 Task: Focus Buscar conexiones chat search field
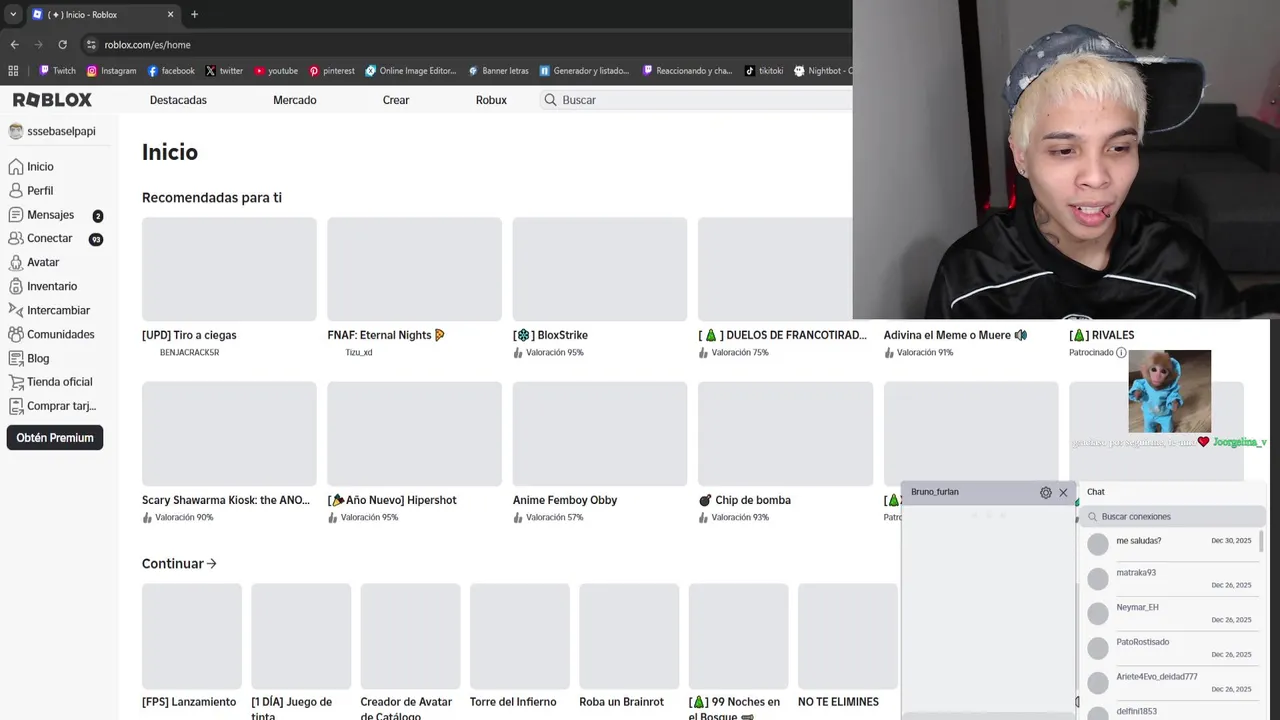point(1173,517)
